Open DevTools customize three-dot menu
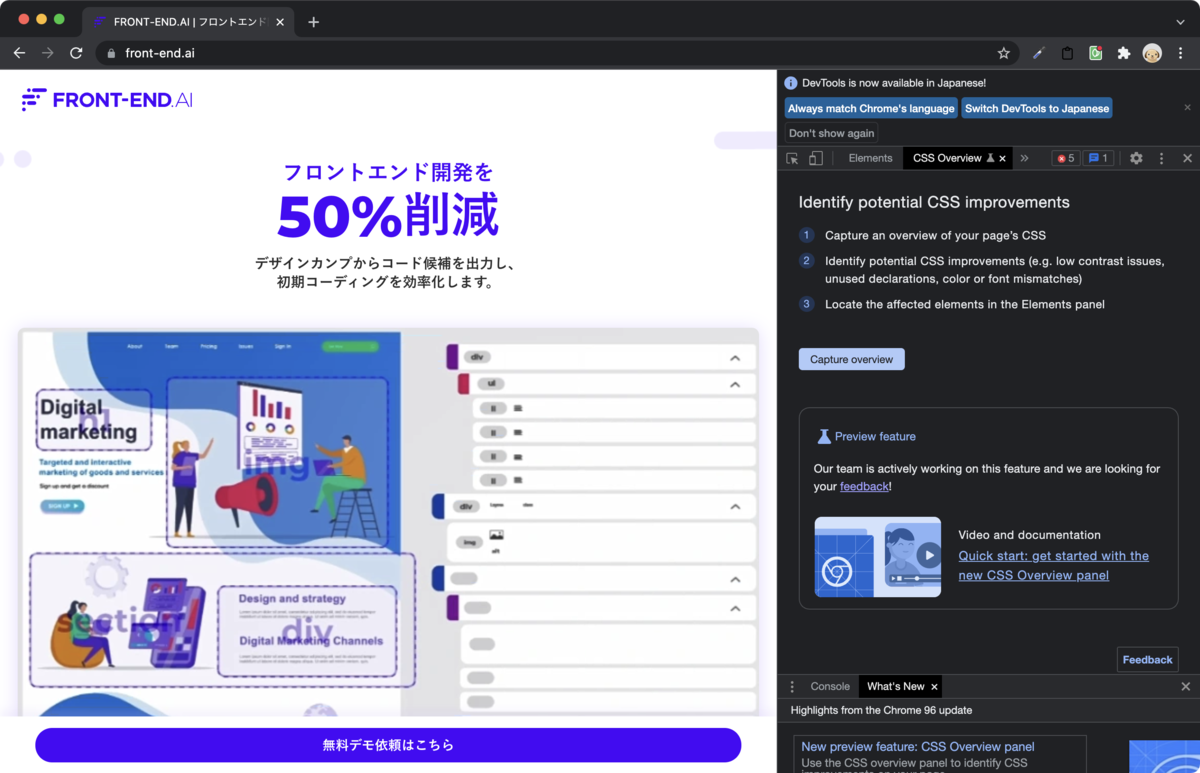Screen dimensions: 1200x773 1161,158
